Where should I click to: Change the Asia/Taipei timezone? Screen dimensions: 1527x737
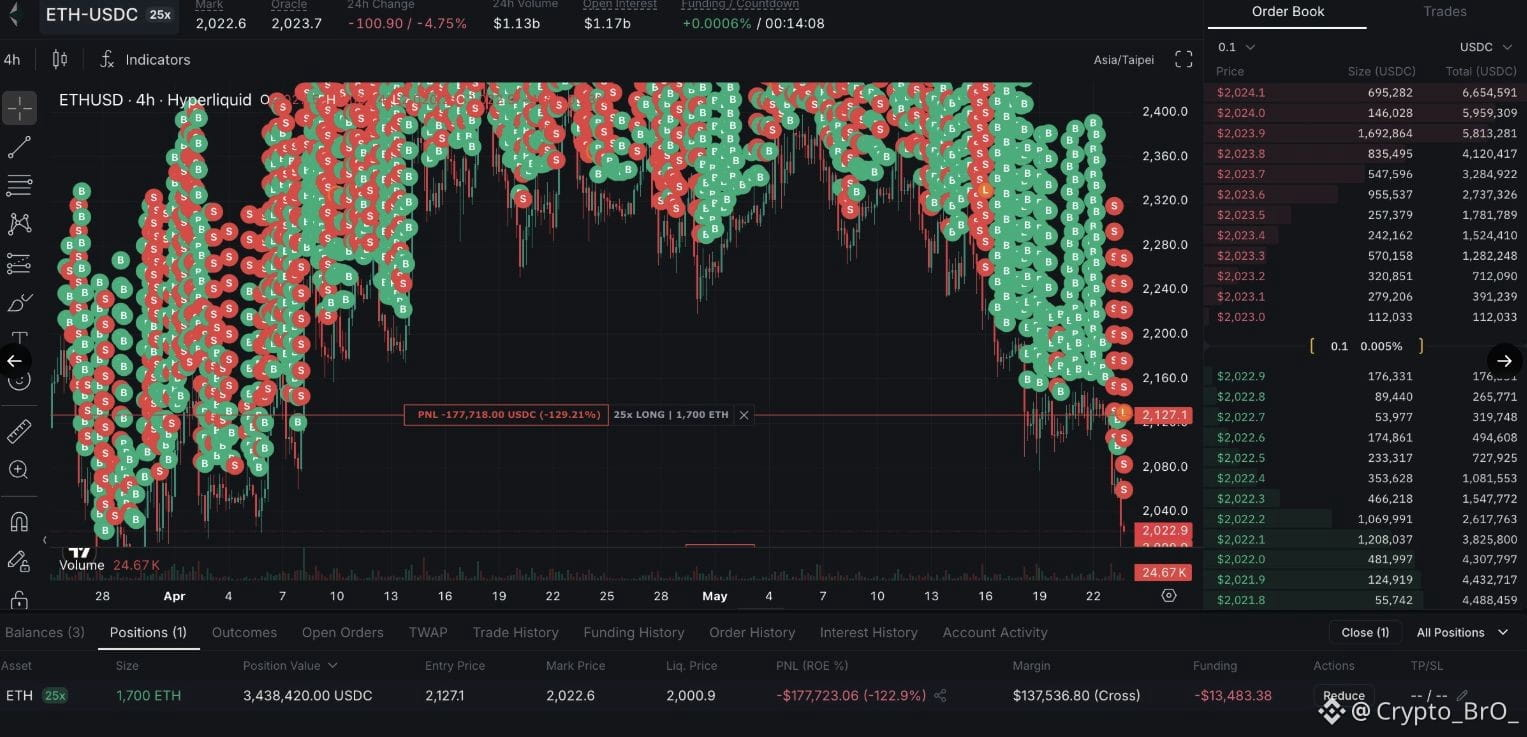click(x=1124, y=60)
